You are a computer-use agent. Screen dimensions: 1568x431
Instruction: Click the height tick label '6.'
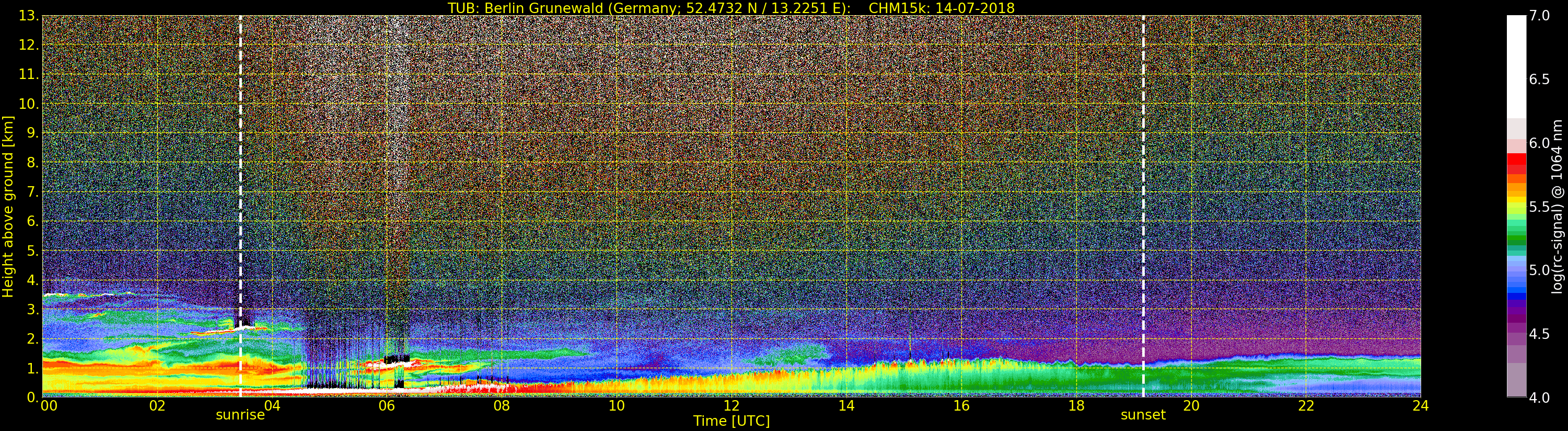(33, 221)
